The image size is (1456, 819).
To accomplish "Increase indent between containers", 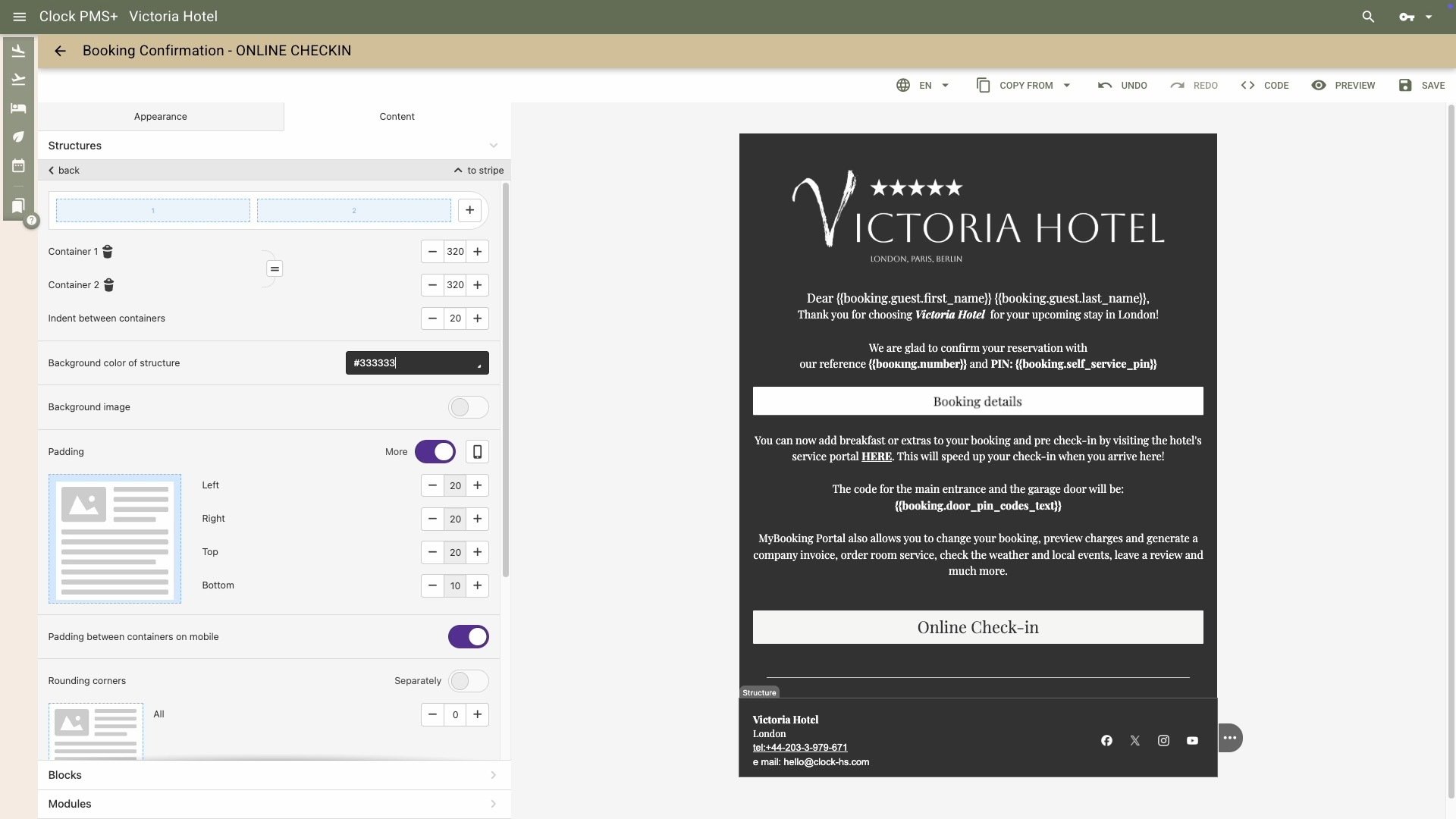I will tap(478, 318).
